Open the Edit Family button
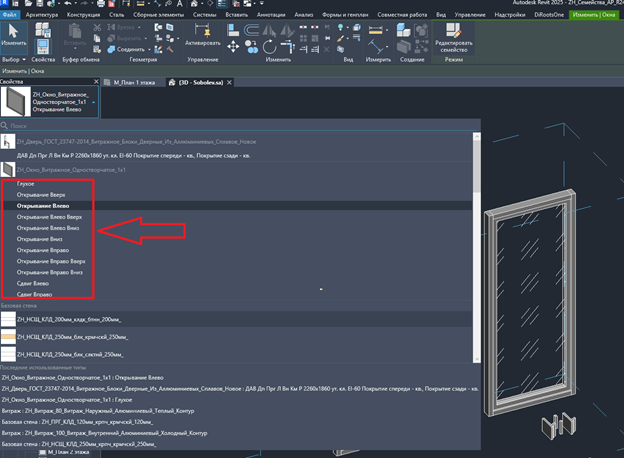This screenshot has height=458, width=624. pyautogui.click(x=454, y=38)
